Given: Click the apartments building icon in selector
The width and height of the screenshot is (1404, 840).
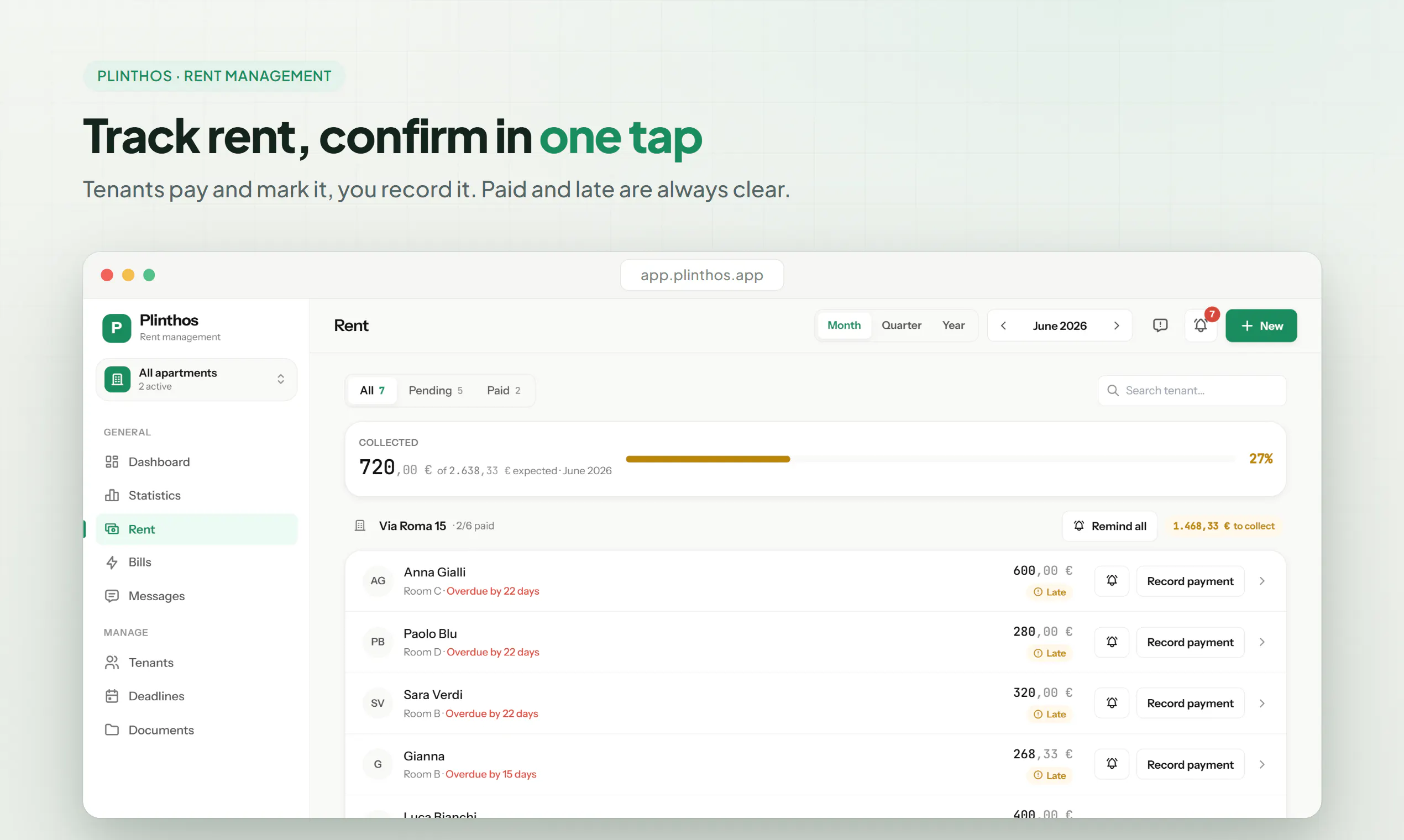Looking at the screenshot, I should pyautogui.click(x=118, y=379).
